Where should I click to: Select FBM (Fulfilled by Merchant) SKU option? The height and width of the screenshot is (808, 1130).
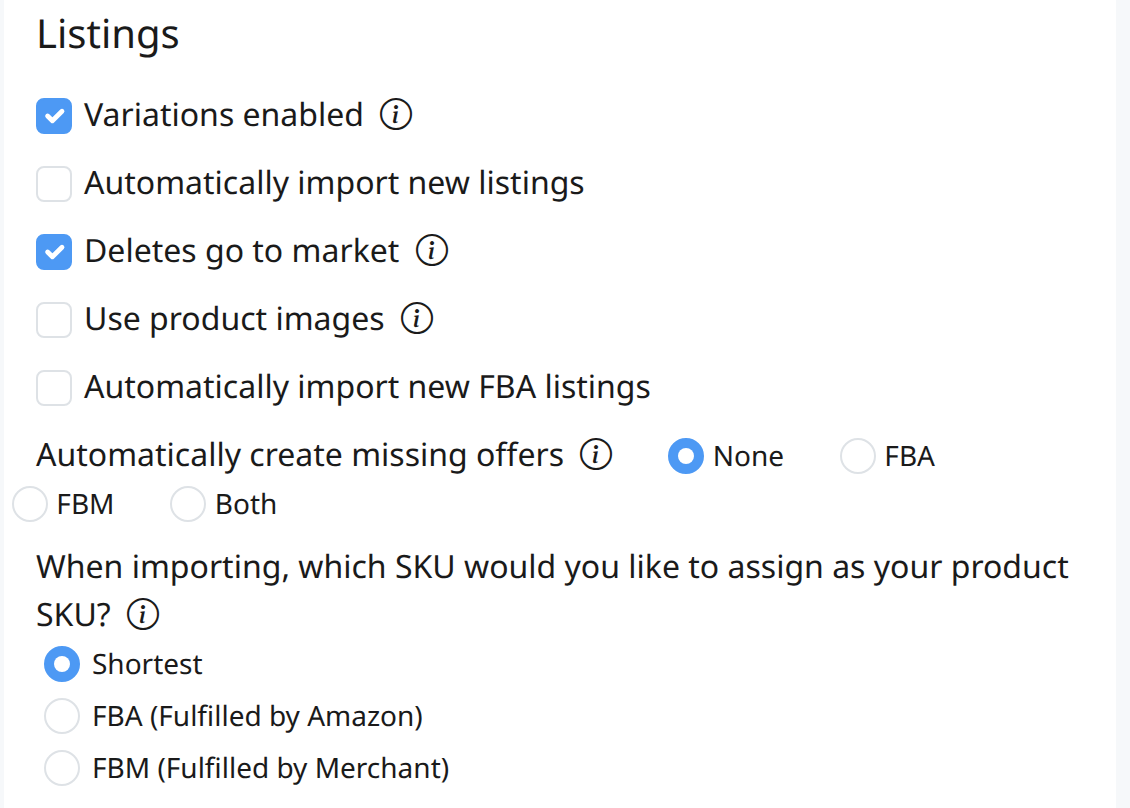coord(62,768)
